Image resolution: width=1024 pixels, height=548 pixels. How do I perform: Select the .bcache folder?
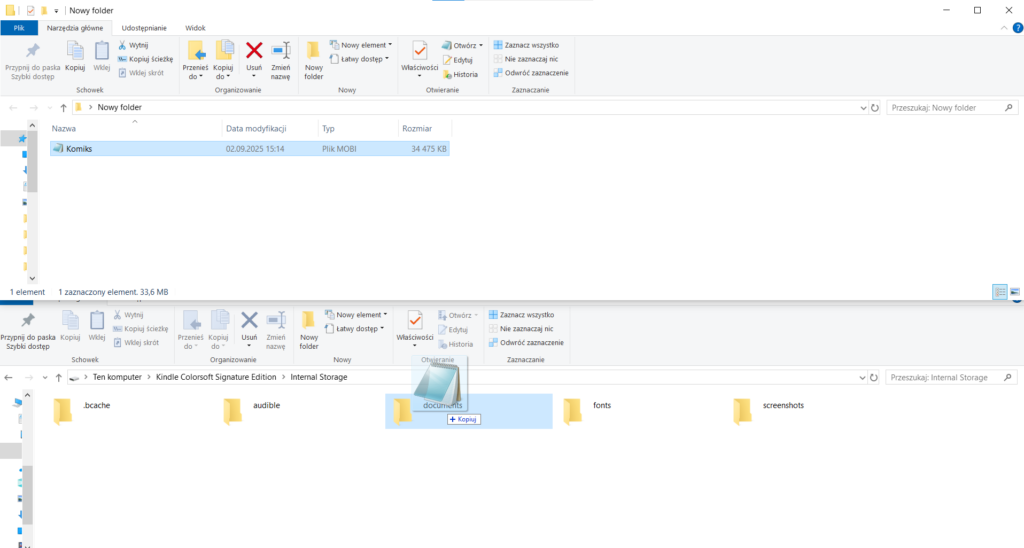pos(82,411)
